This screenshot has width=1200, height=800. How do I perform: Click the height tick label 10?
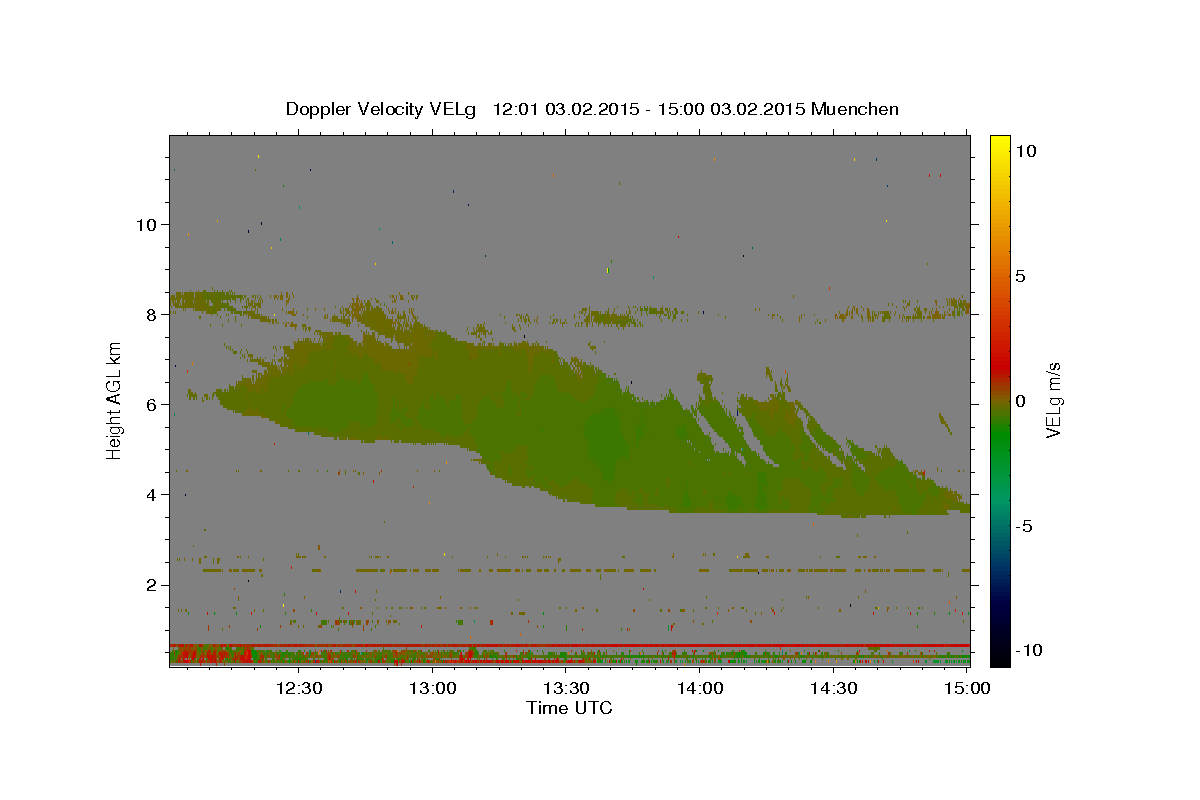147,224
